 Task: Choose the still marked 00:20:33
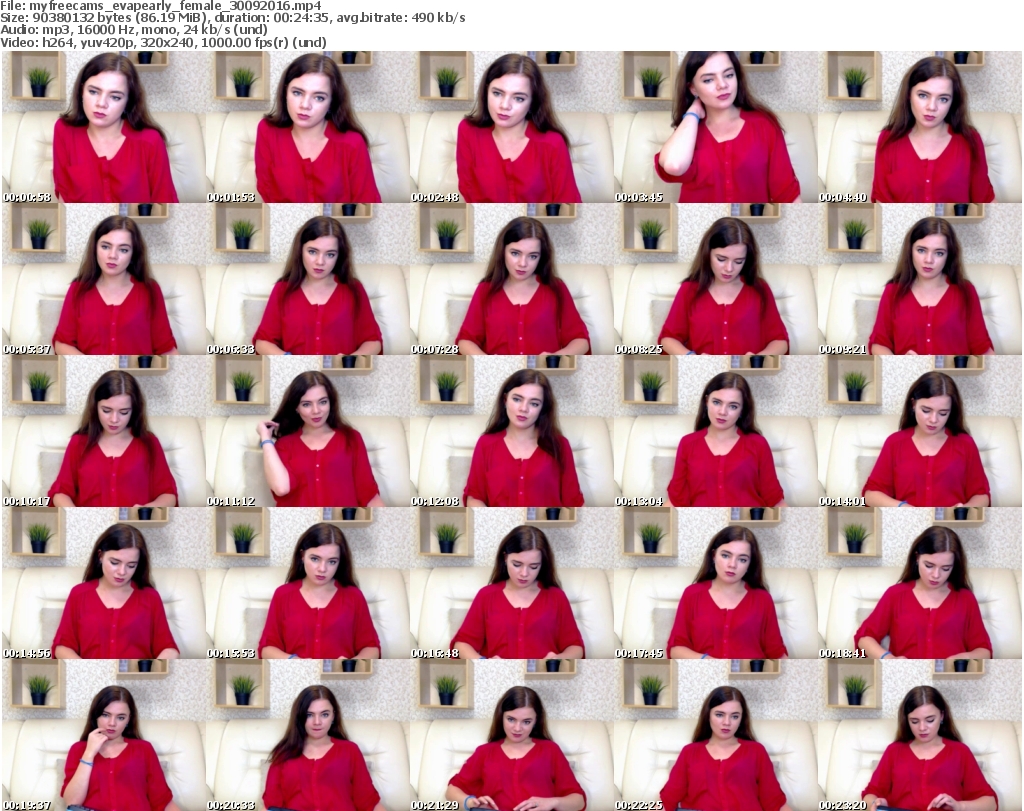pos(308,735)
